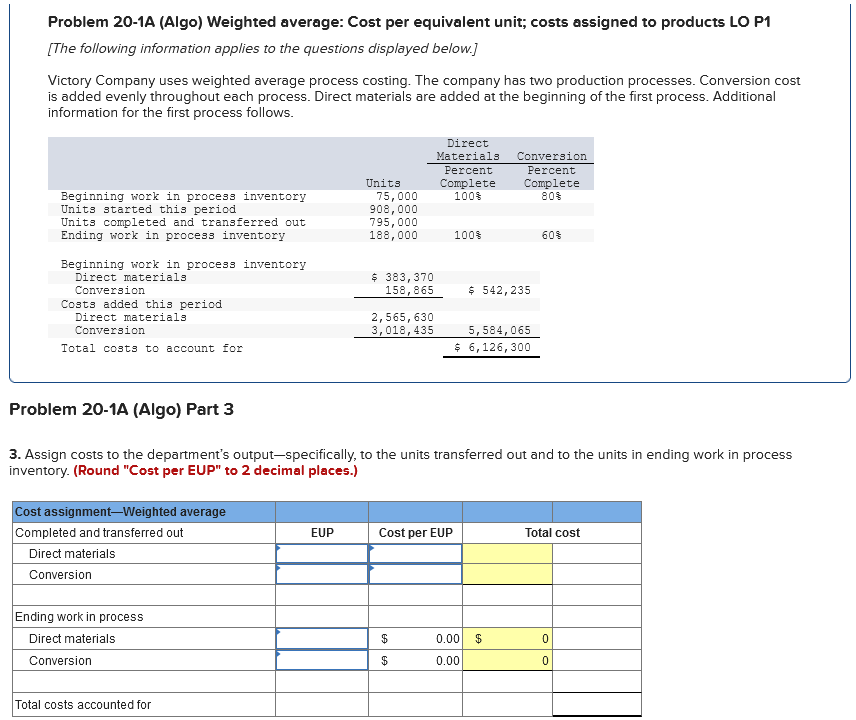Select the Ending work in process Conversion EUP cell
Viewport: 856px width, 720px height.
320,660
